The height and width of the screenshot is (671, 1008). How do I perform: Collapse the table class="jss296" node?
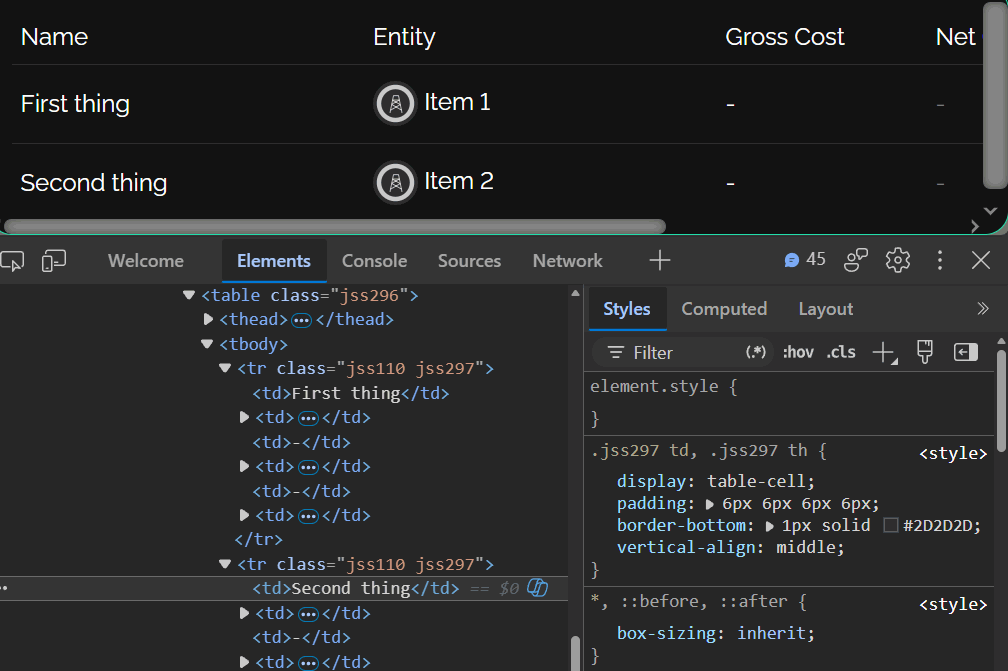click(x=188, y=295)
